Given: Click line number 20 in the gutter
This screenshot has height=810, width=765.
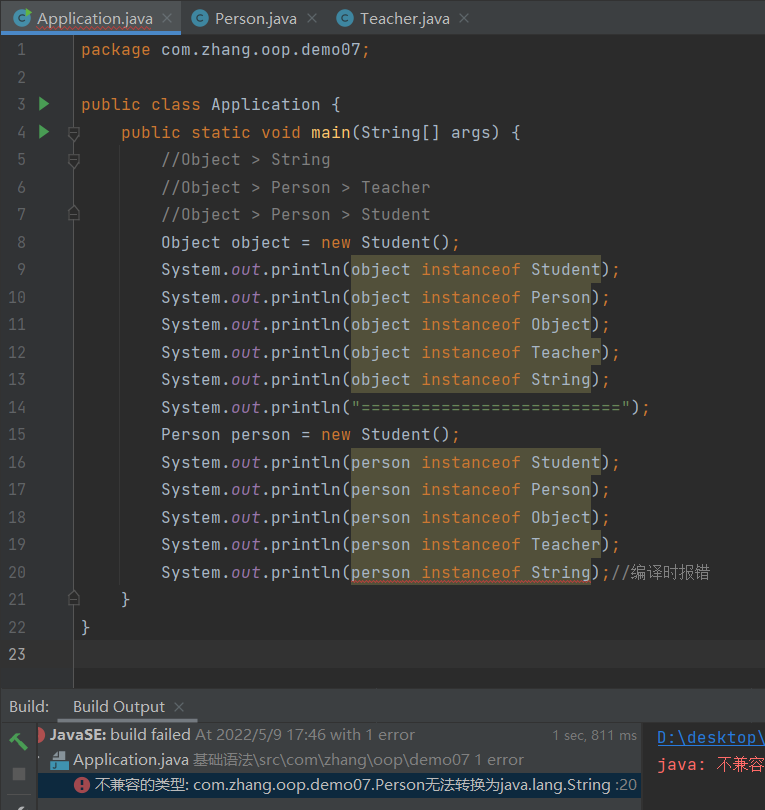Looking at the screenshot, I should [x=17, y=572].
